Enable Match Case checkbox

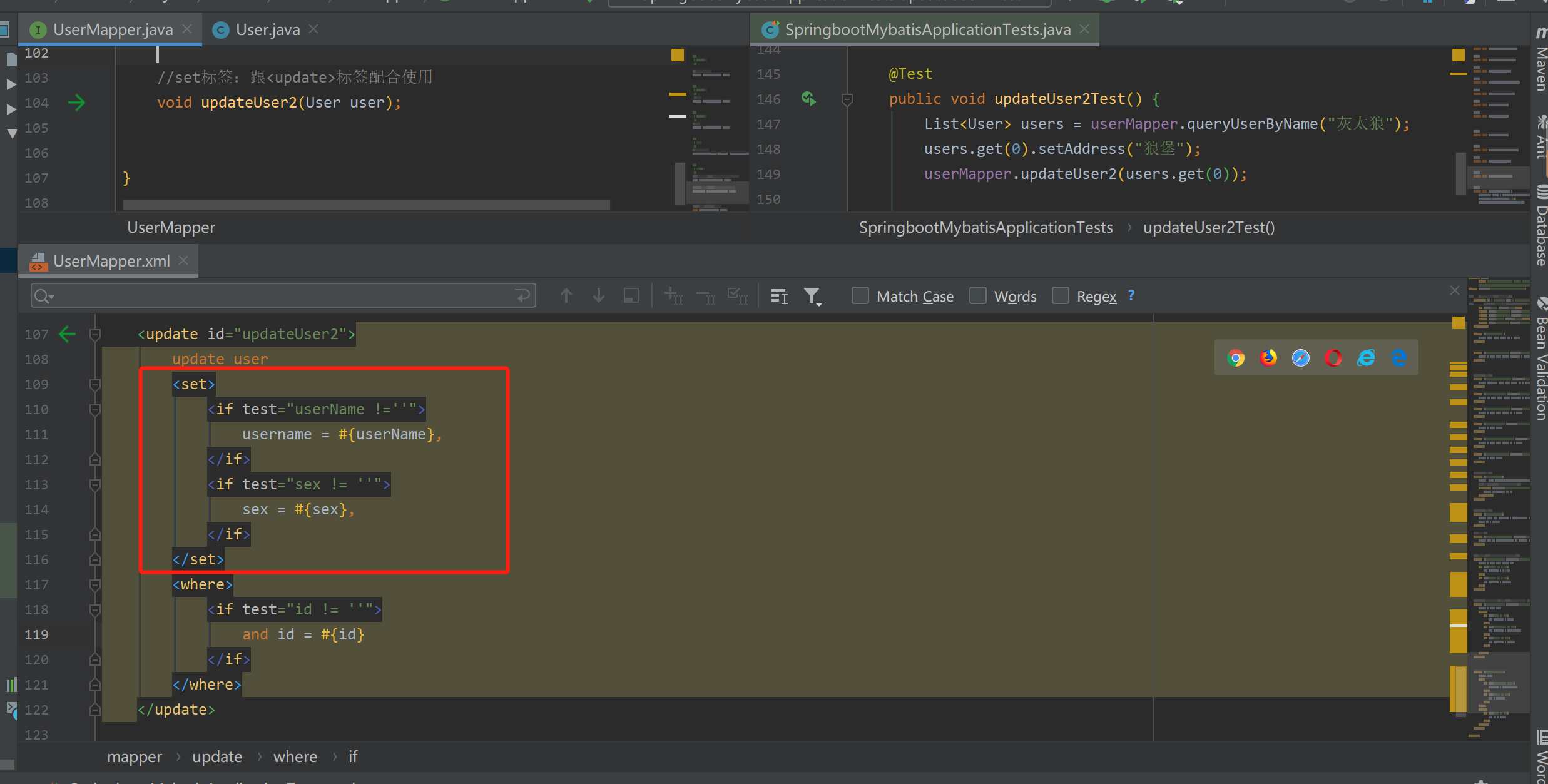(x=860, y=296)
